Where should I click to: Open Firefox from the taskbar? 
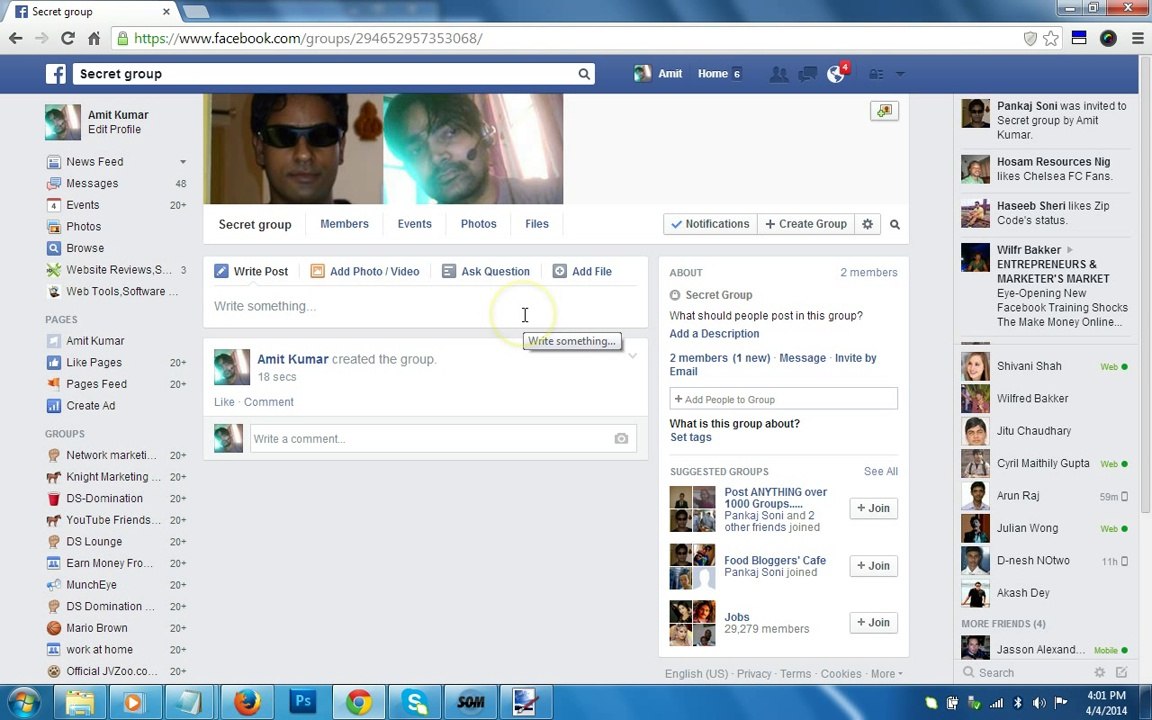(x=248, y=702)
